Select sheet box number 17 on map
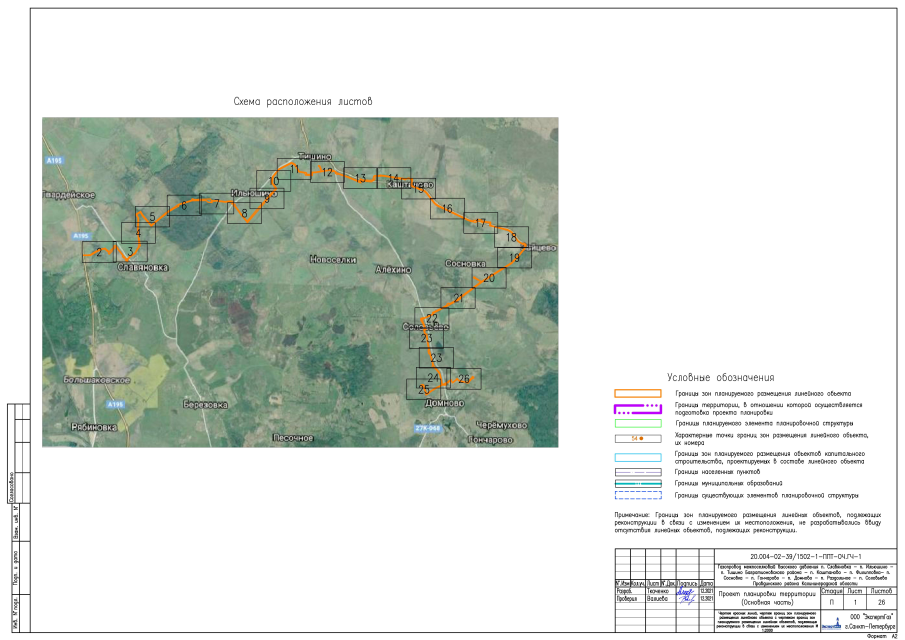This screenshot has width=905, height=640. tap(481, 223)
